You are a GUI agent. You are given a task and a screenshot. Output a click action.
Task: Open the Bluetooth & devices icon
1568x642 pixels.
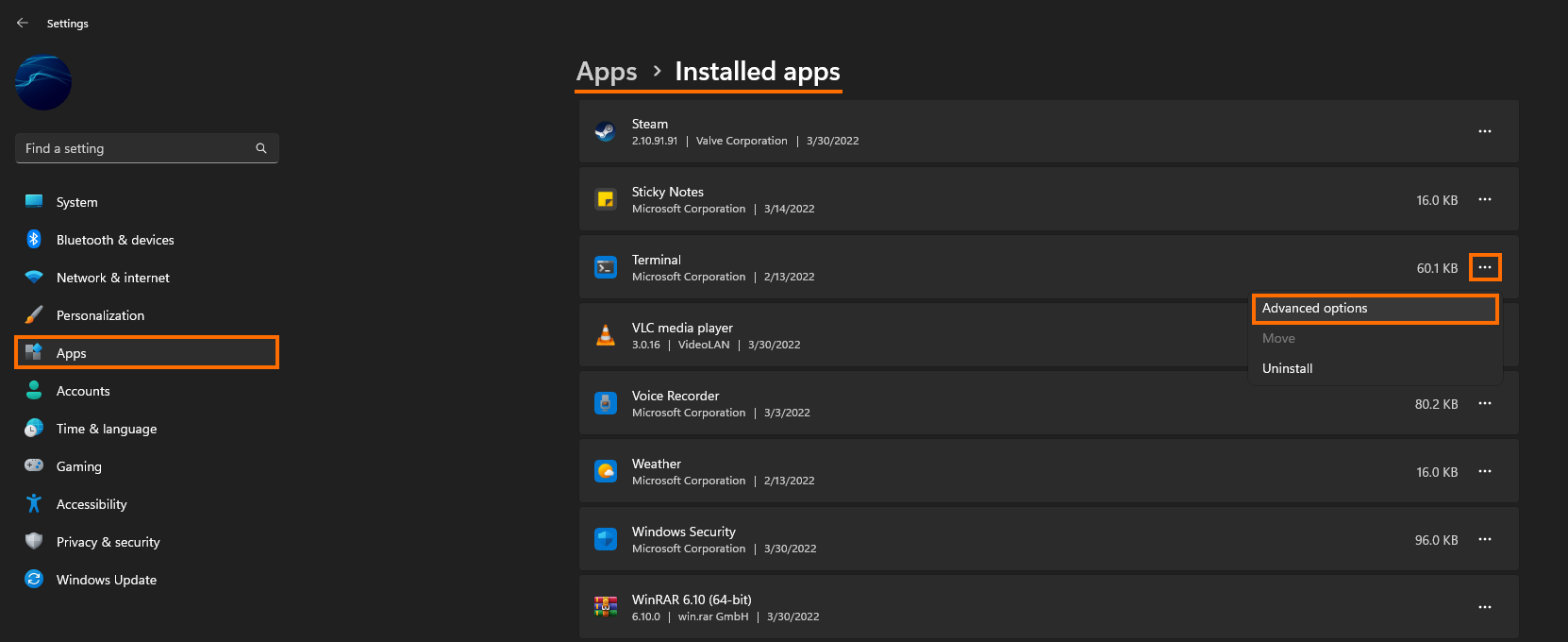coord(34,240)
